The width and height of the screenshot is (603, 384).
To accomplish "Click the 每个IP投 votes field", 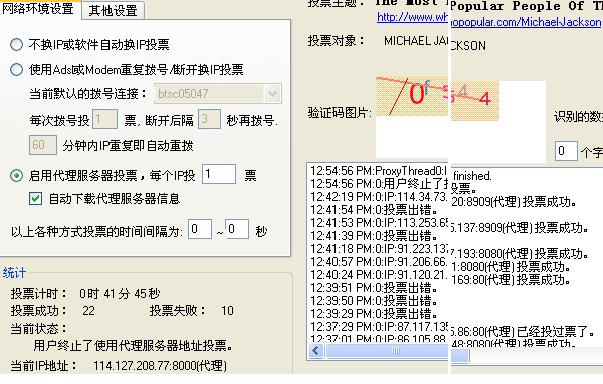I will point(219,174).
